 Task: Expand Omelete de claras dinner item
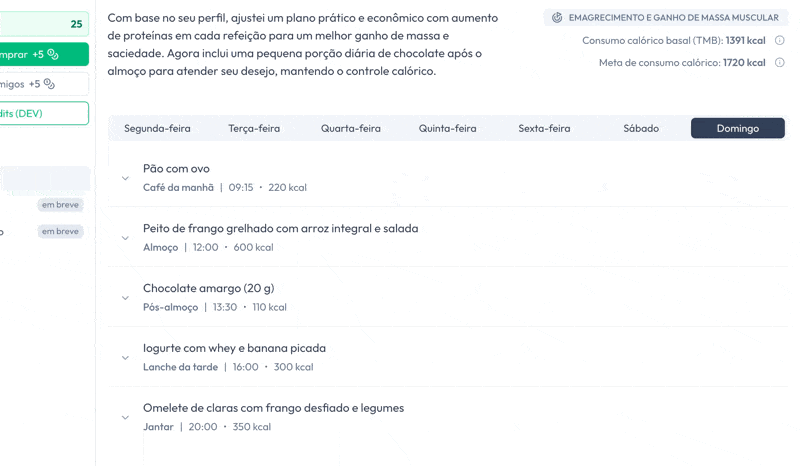point(125,418)
